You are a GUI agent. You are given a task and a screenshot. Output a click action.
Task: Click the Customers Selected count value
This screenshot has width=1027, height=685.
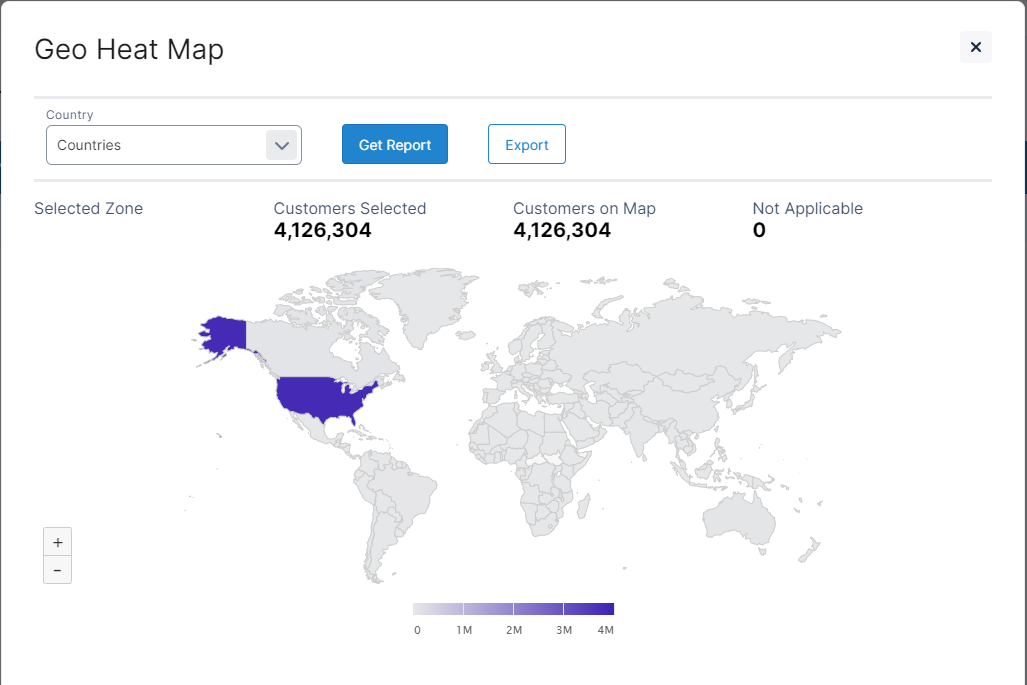(322, 231)
